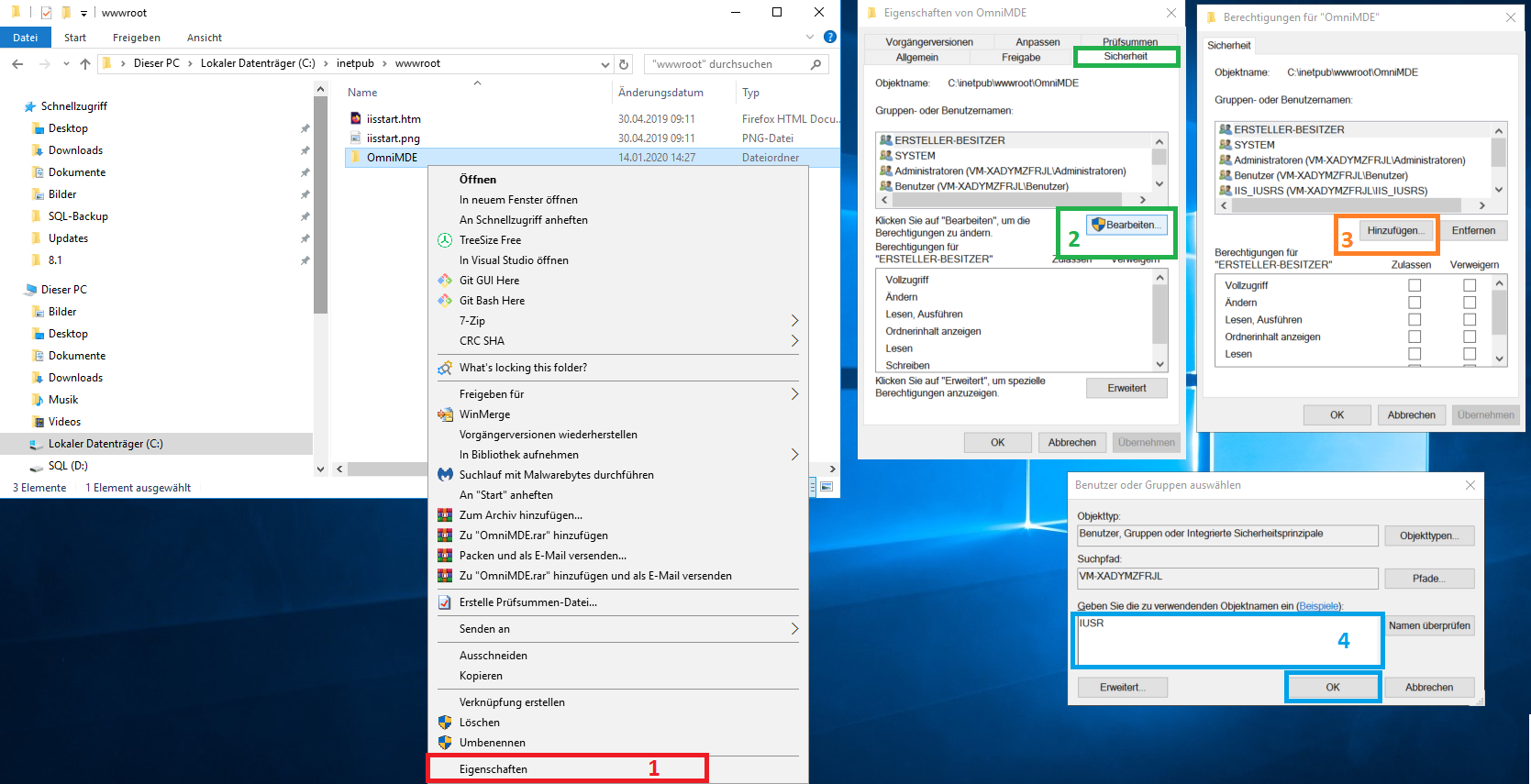Tick the Zulassen checkbox for Vollzugriff
Viewport: 1531px width, 784px height.
click(x=1415, y=285)
